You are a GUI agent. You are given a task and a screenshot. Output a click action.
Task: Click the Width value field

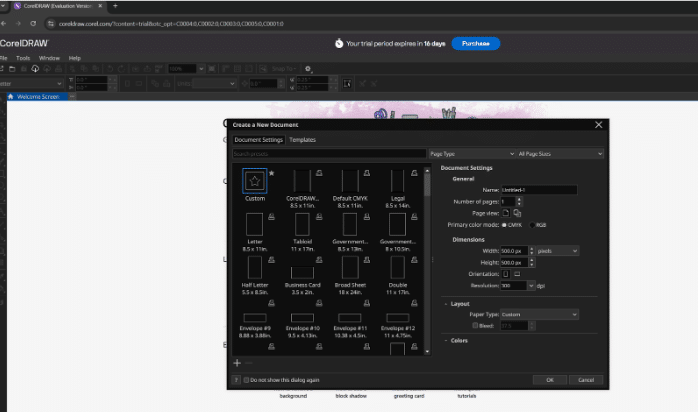coord(514,251)
